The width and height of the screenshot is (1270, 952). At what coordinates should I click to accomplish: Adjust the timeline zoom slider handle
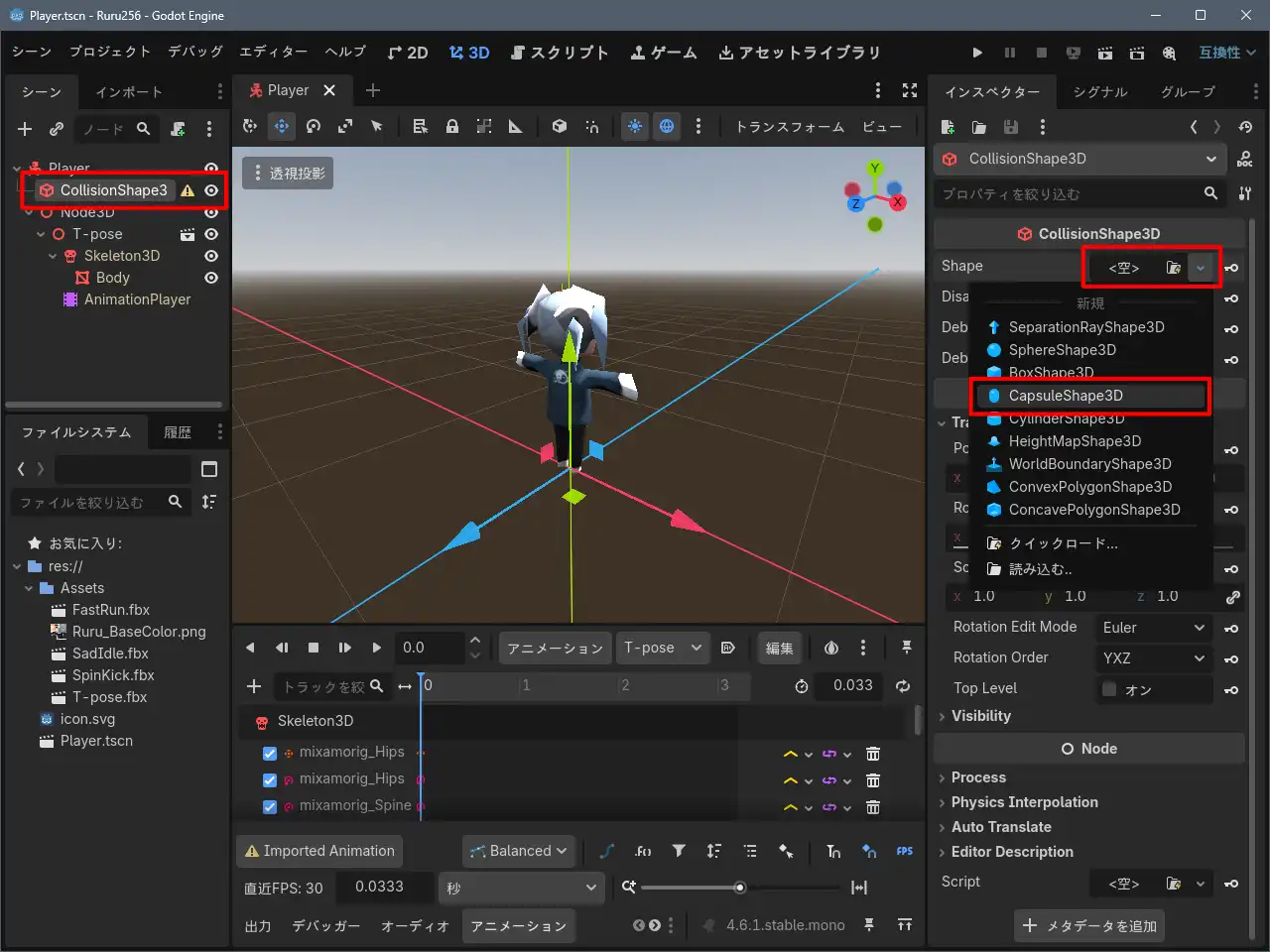tap(739, 888)
